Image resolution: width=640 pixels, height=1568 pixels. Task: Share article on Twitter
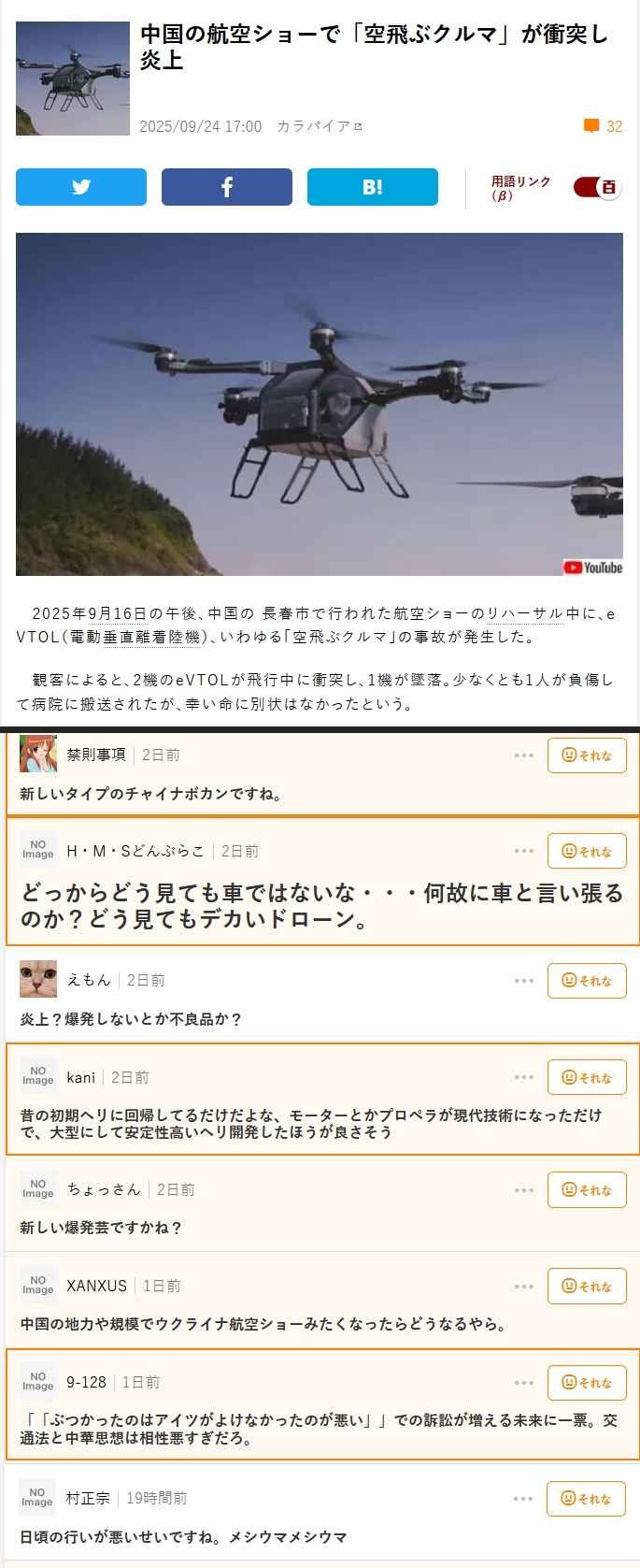[x=81, y=187]
